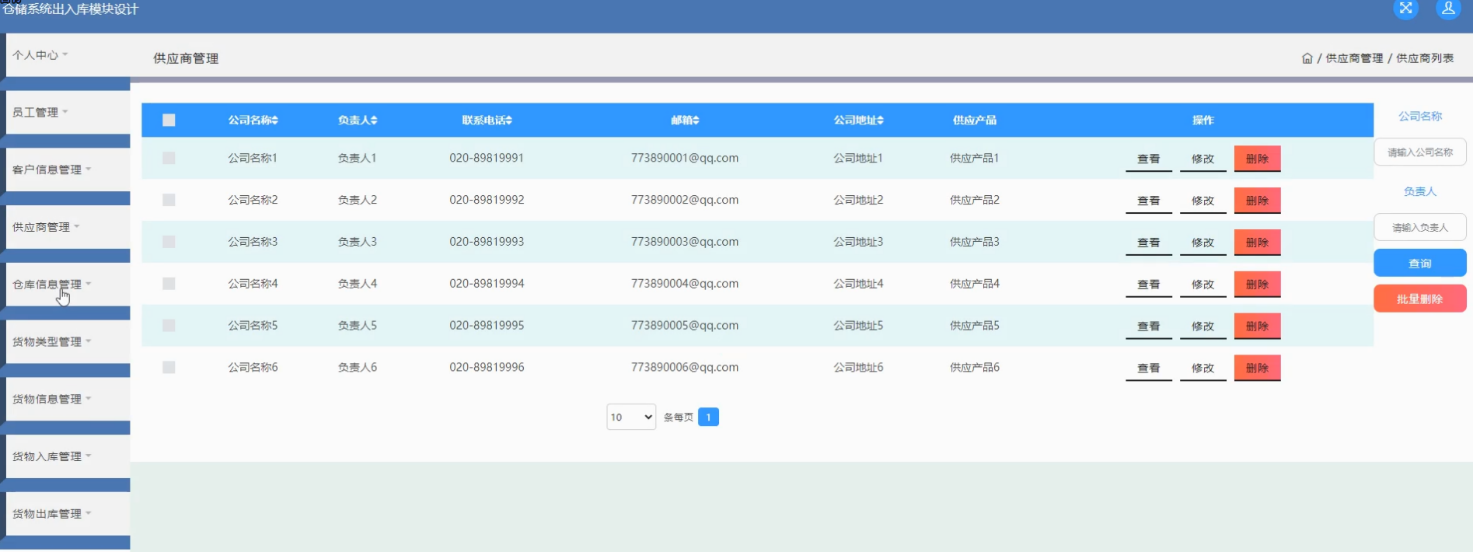This screenshot has width=1473, height=552.
Task: Open the user profile icon
Action: (1448, 8)
